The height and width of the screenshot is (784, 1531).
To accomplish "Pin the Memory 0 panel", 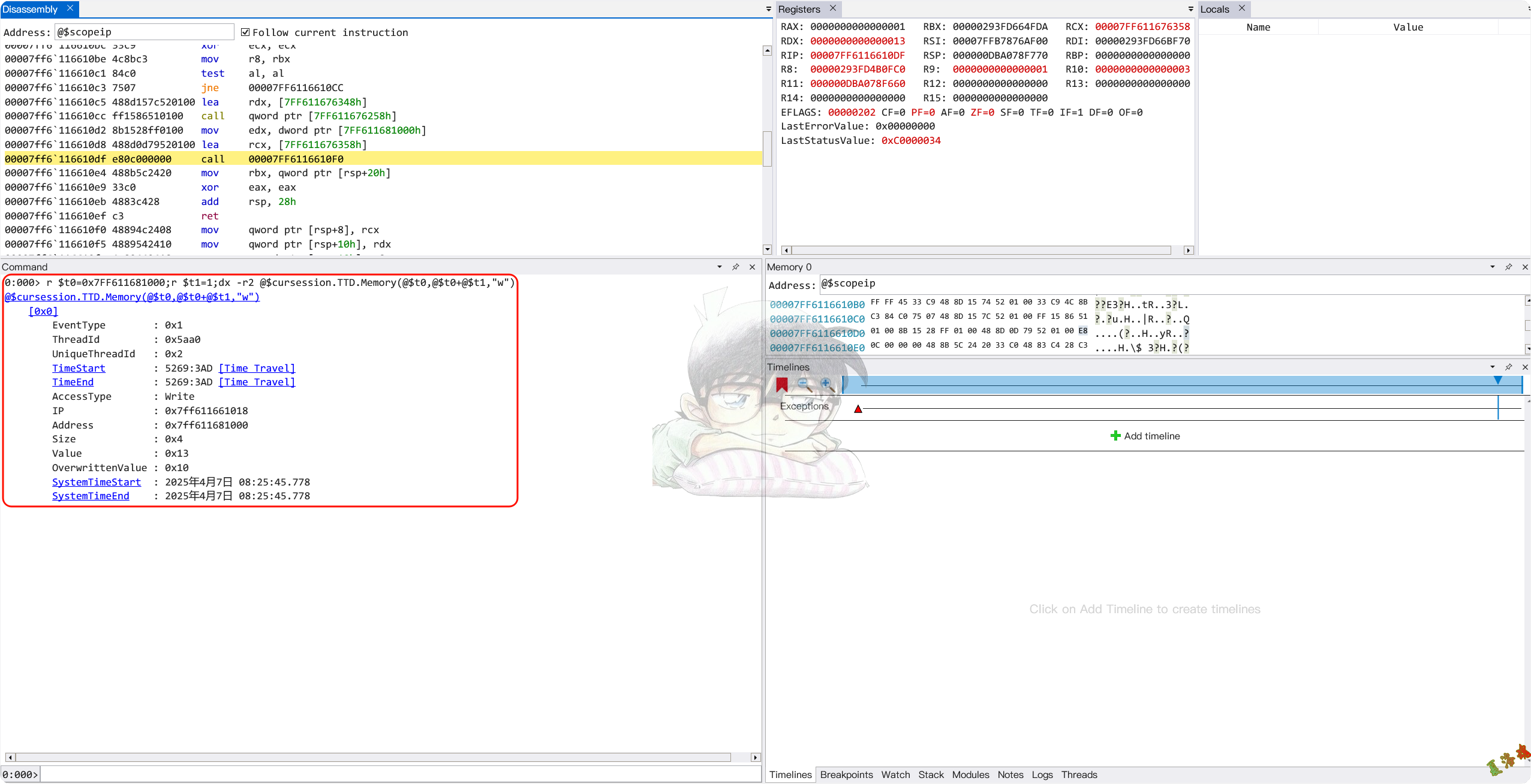I will coord(1508,267).
